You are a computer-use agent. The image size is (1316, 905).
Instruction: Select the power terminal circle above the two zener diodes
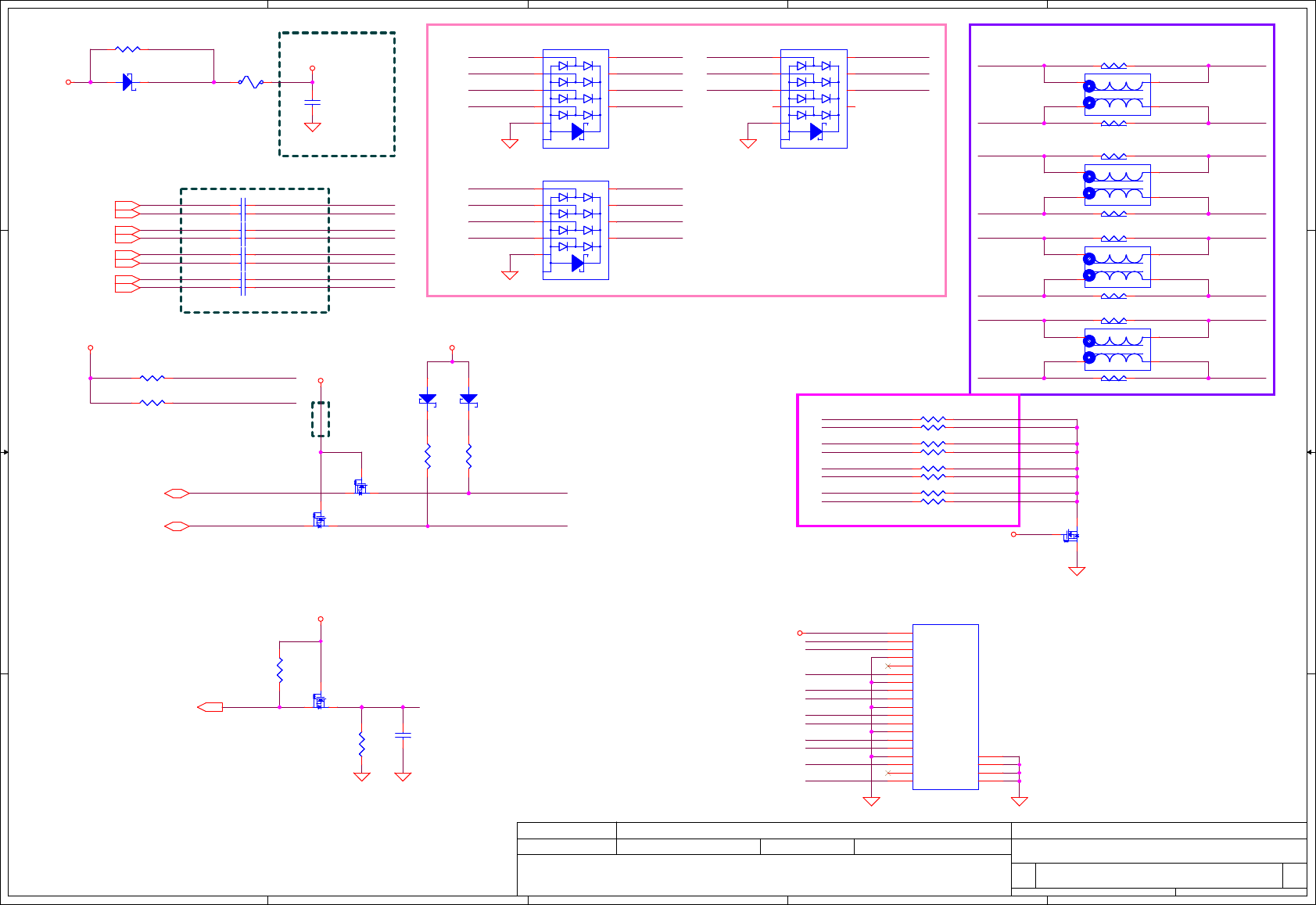(x=452, y=347)
